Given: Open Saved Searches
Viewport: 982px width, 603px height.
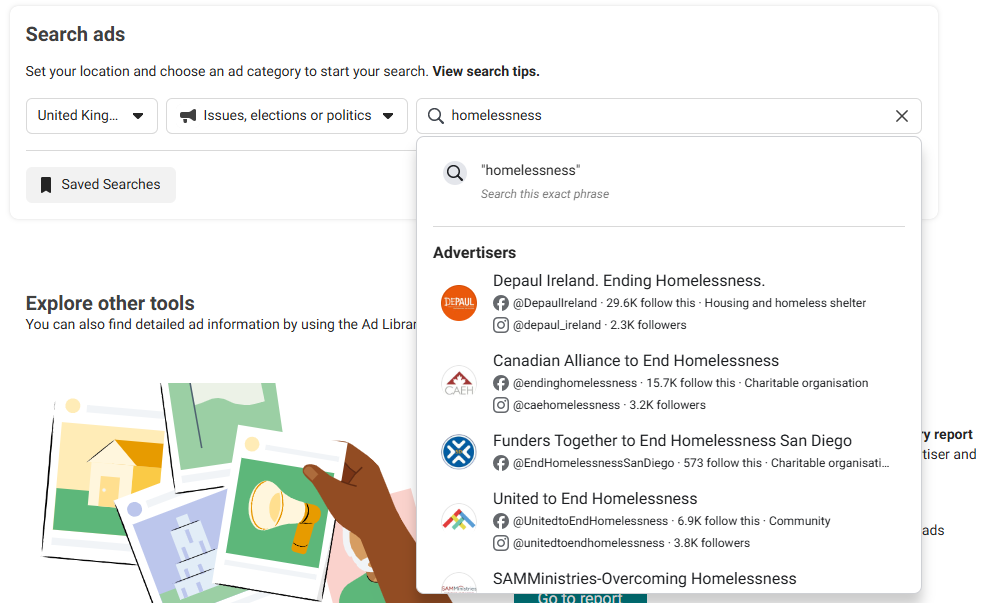Looking at the screenshot, I should pyautogui.click(x=101, y=185).
